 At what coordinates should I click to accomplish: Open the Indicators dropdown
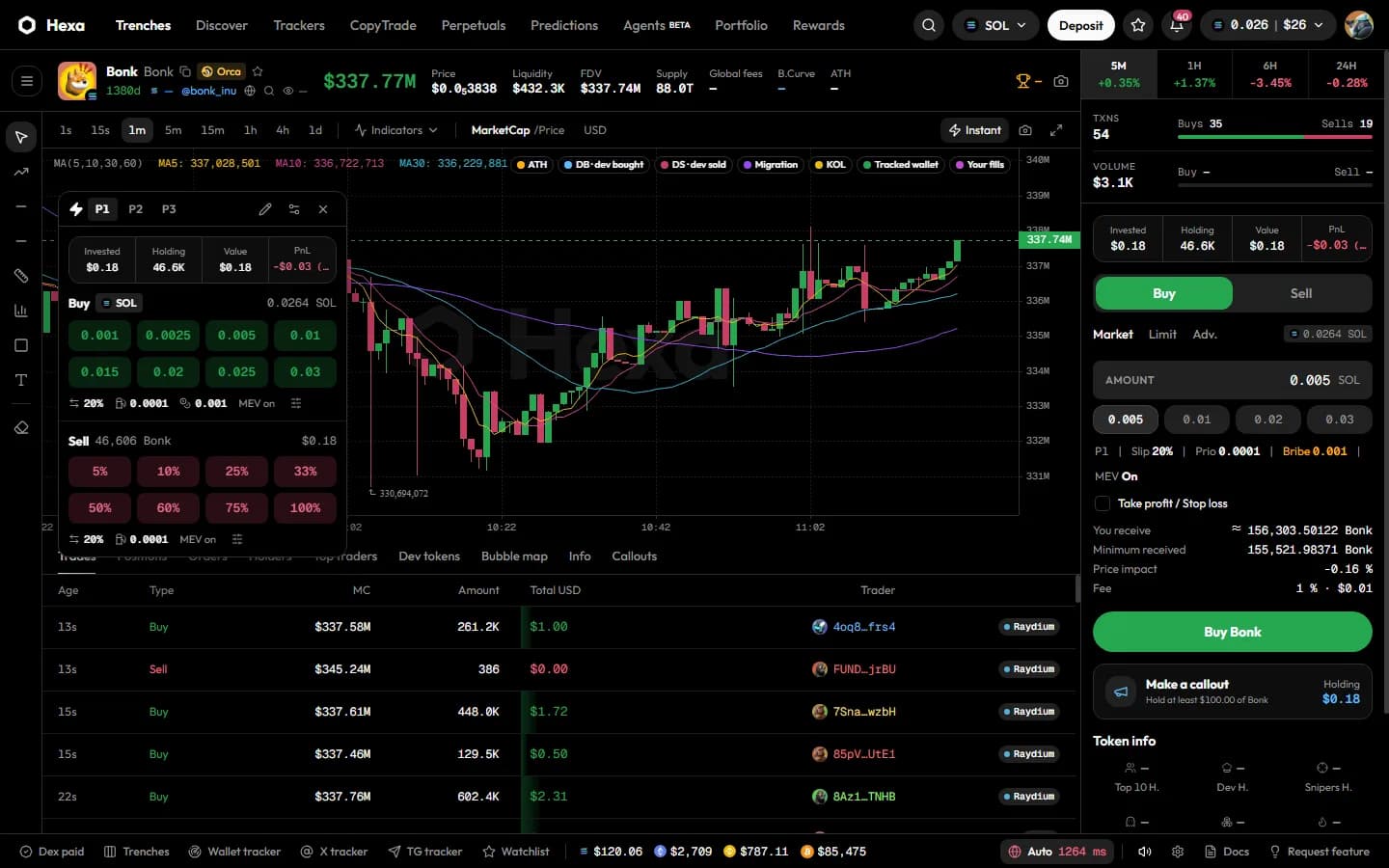click(x=395, y=130)
